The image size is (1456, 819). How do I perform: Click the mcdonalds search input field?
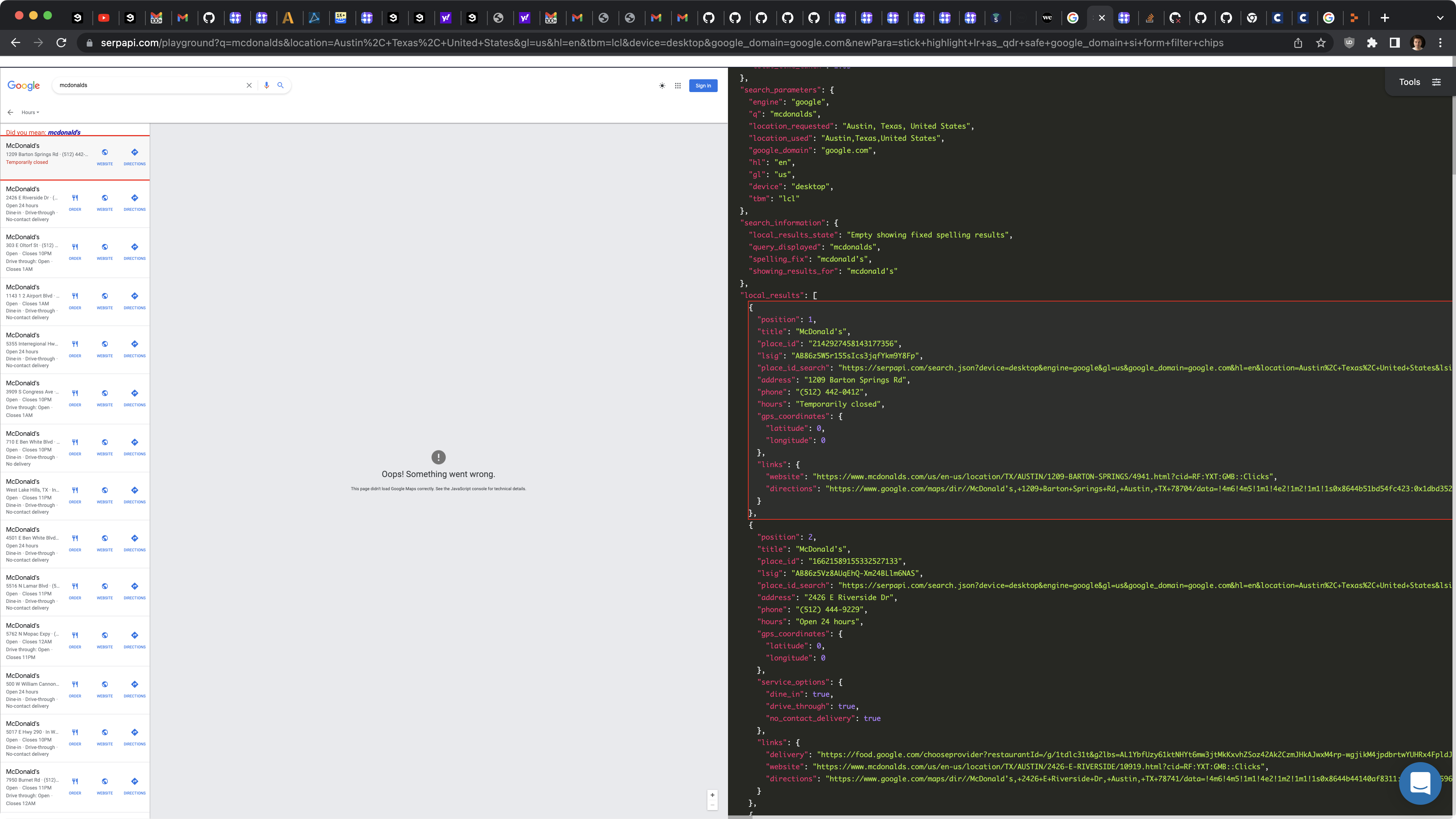point(147,85)
